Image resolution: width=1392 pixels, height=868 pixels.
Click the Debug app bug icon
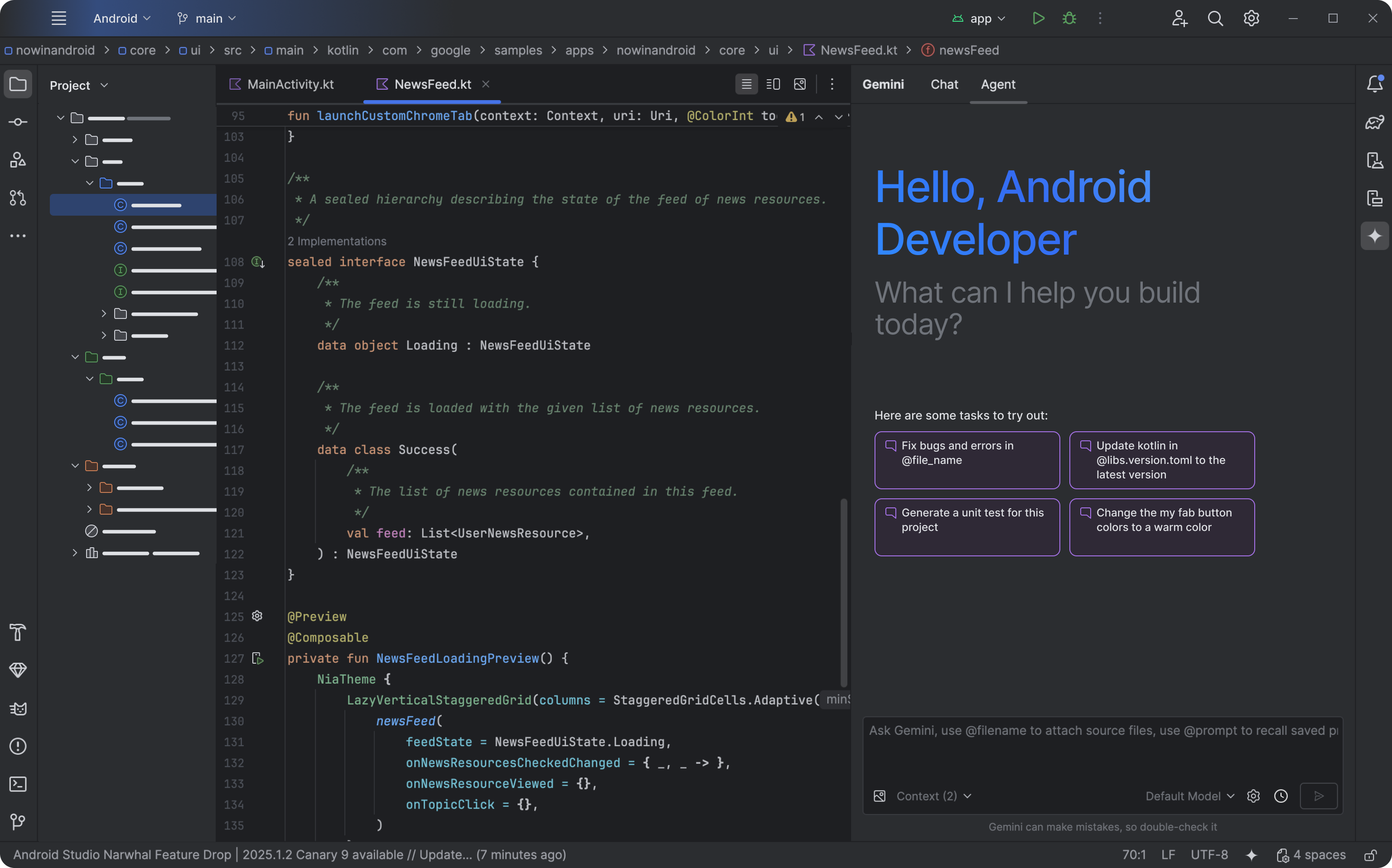[1069, 19]
